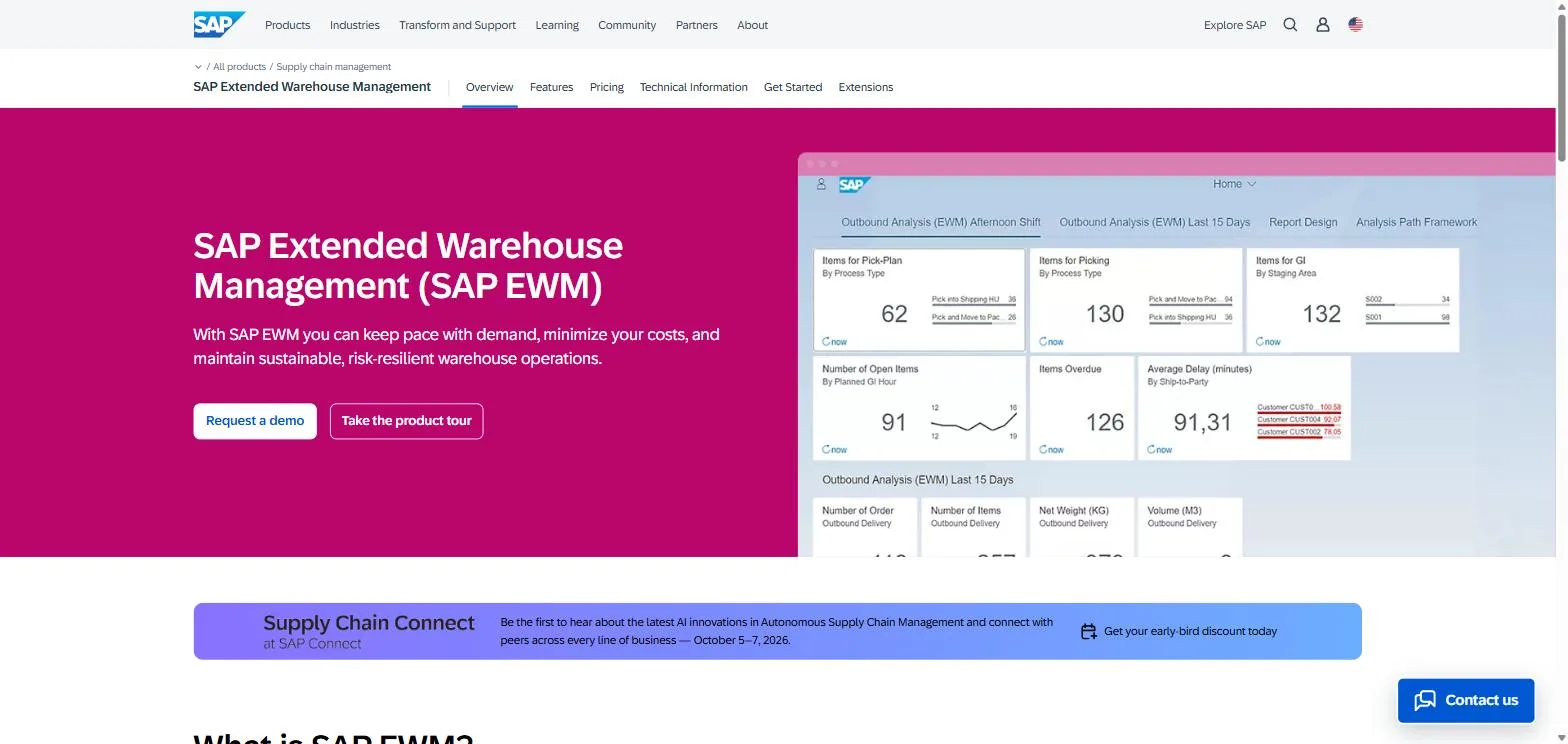
Task: Click Explore SAP link
Action: [1235, 25]
